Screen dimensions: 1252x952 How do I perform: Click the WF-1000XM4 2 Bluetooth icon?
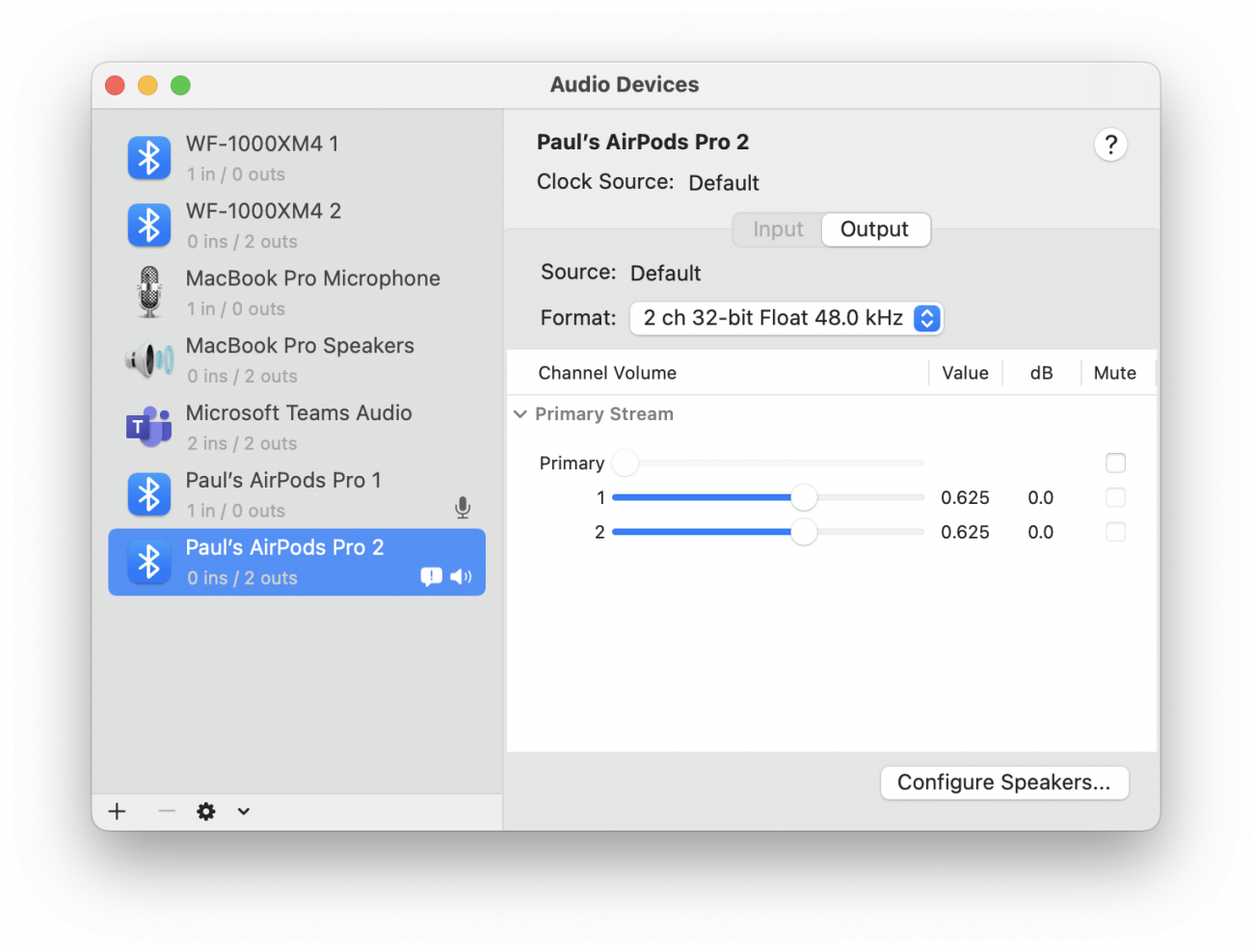[149, 225]
